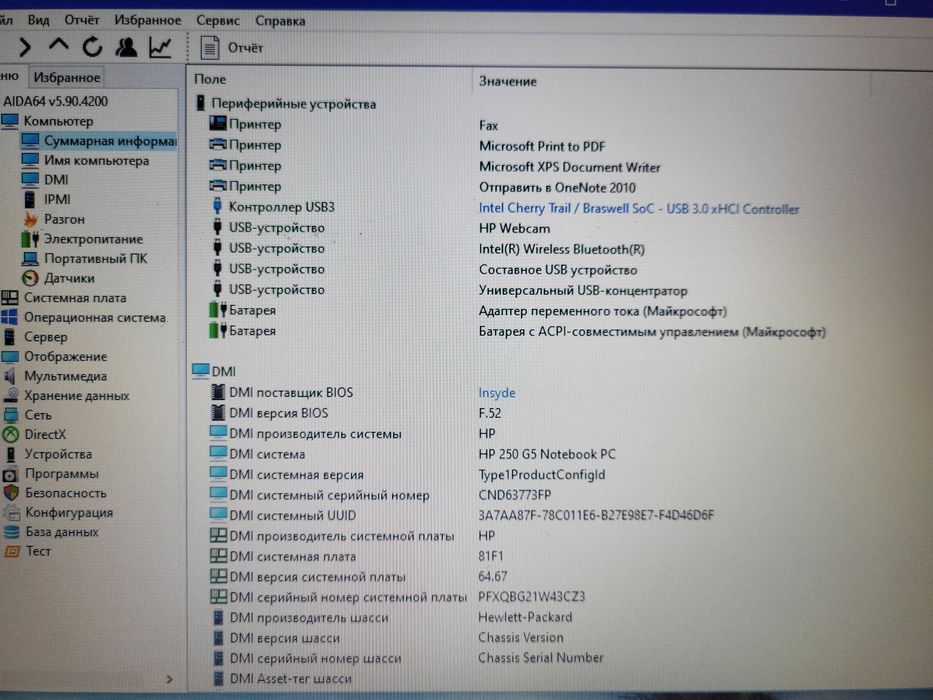Click the IPMI icon in sidebar tree

[29, 199]
